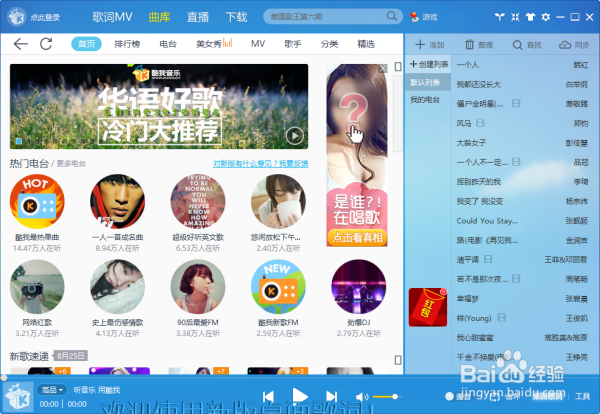Click the MV icon beside 一个人不一定
The width and height of the screenshot is (600, 414).
(516, 162)
